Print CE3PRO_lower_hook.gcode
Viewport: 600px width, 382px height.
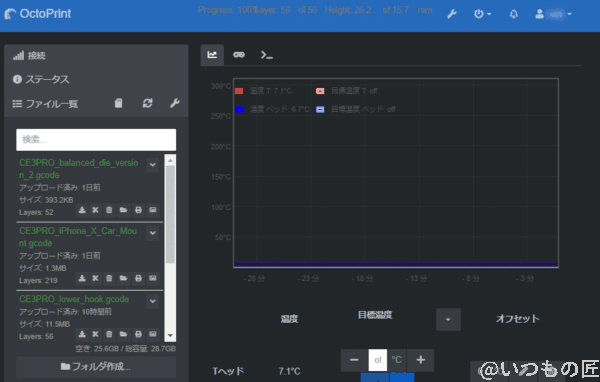coord(138,334)
